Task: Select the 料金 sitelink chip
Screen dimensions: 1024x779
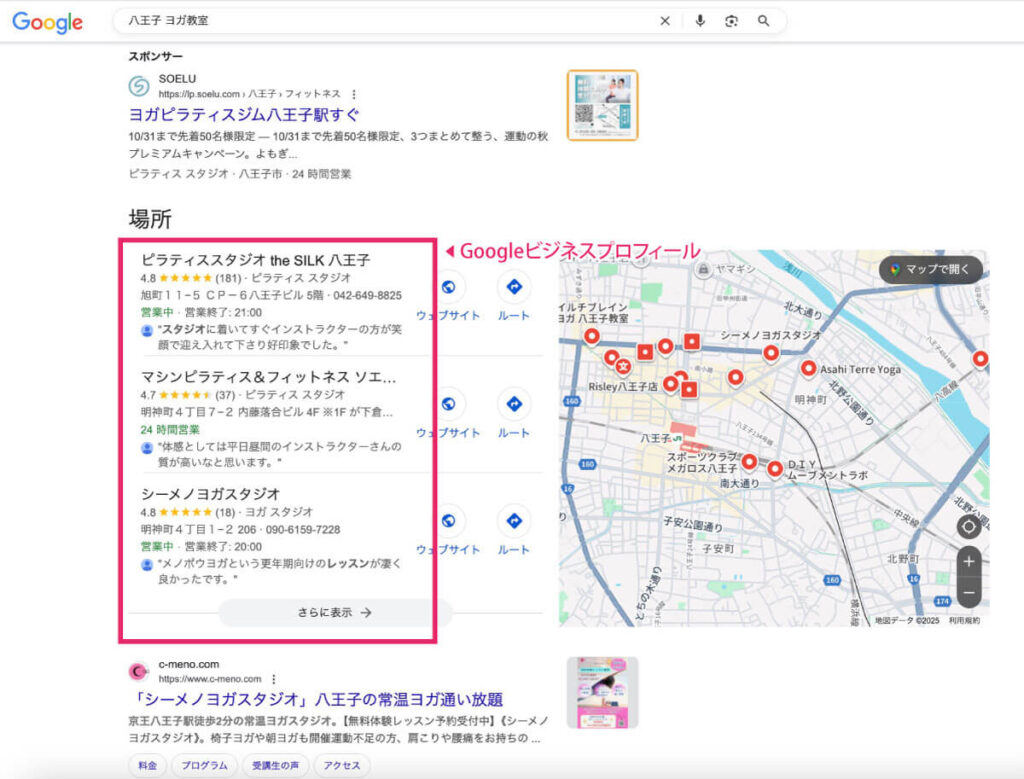Action: coord(147,766)
